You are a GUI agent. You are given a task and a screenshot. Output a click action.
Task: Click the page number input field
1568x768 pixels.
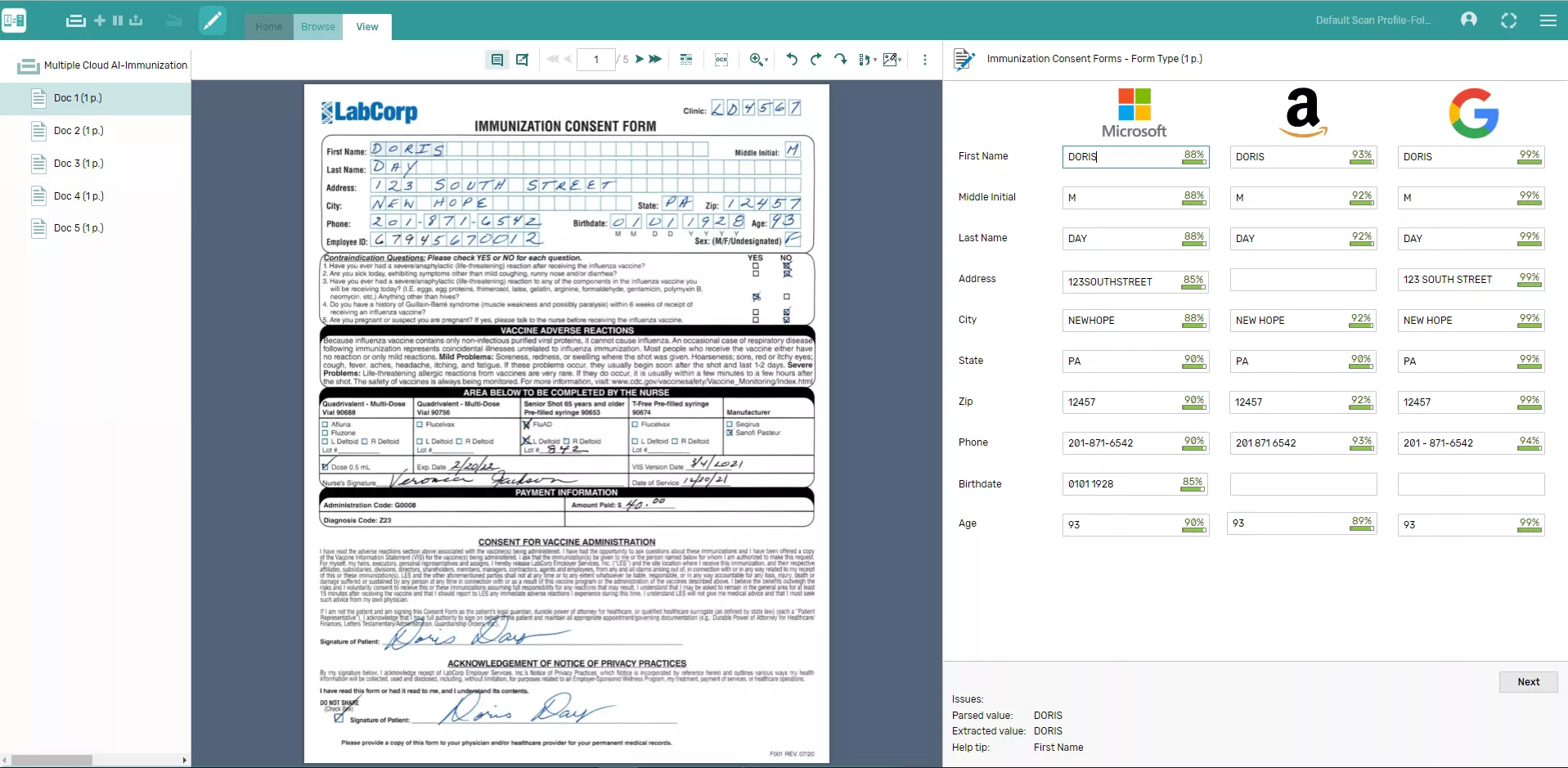pyautogui.click(x=596, y=59)
